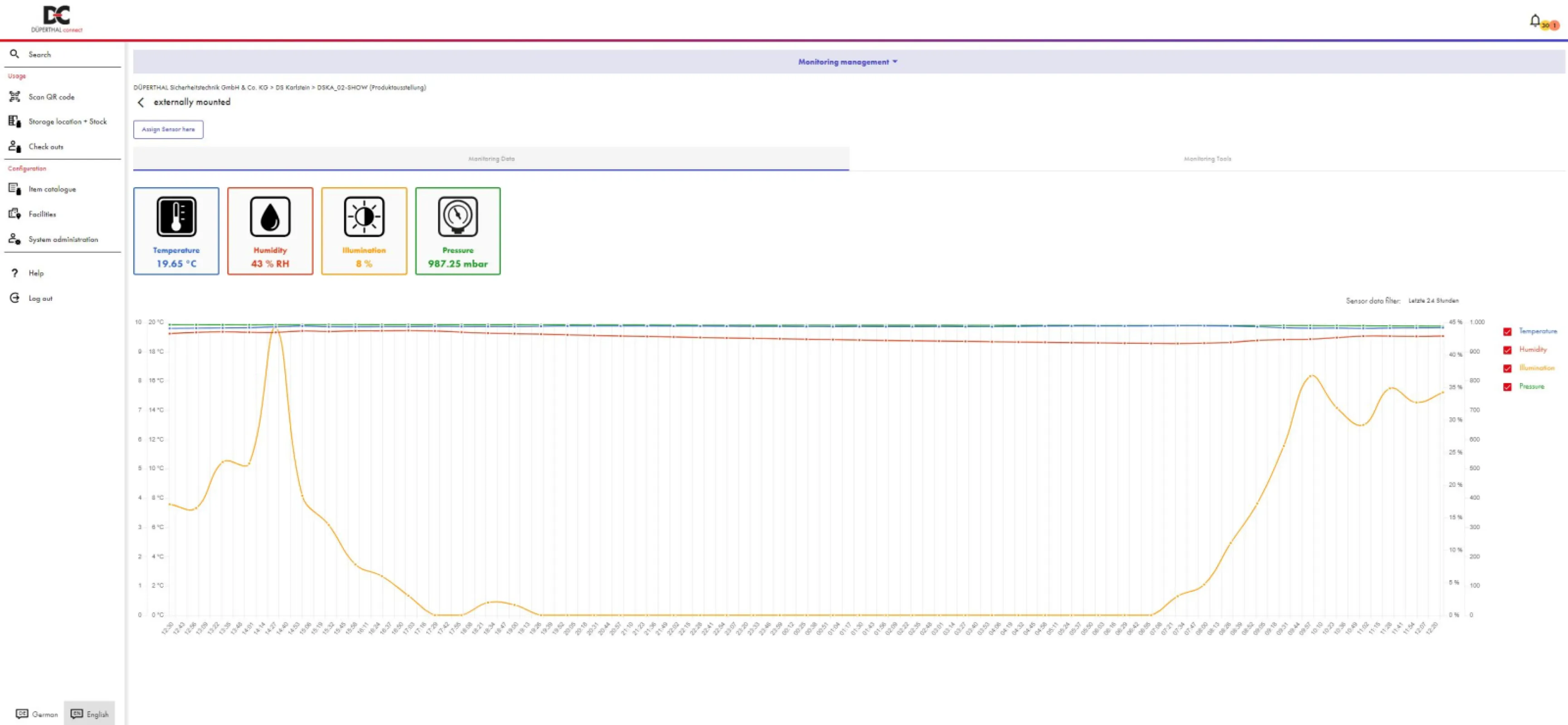Open the notifications bell

1534,20
